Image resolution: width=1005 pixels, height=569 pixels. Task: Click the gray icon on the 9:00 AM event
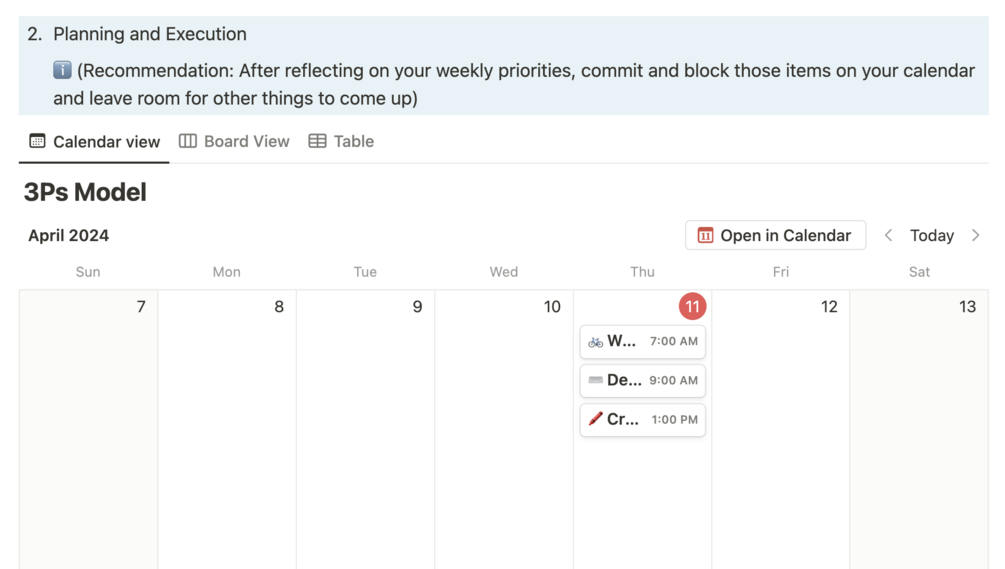point(595,380)
